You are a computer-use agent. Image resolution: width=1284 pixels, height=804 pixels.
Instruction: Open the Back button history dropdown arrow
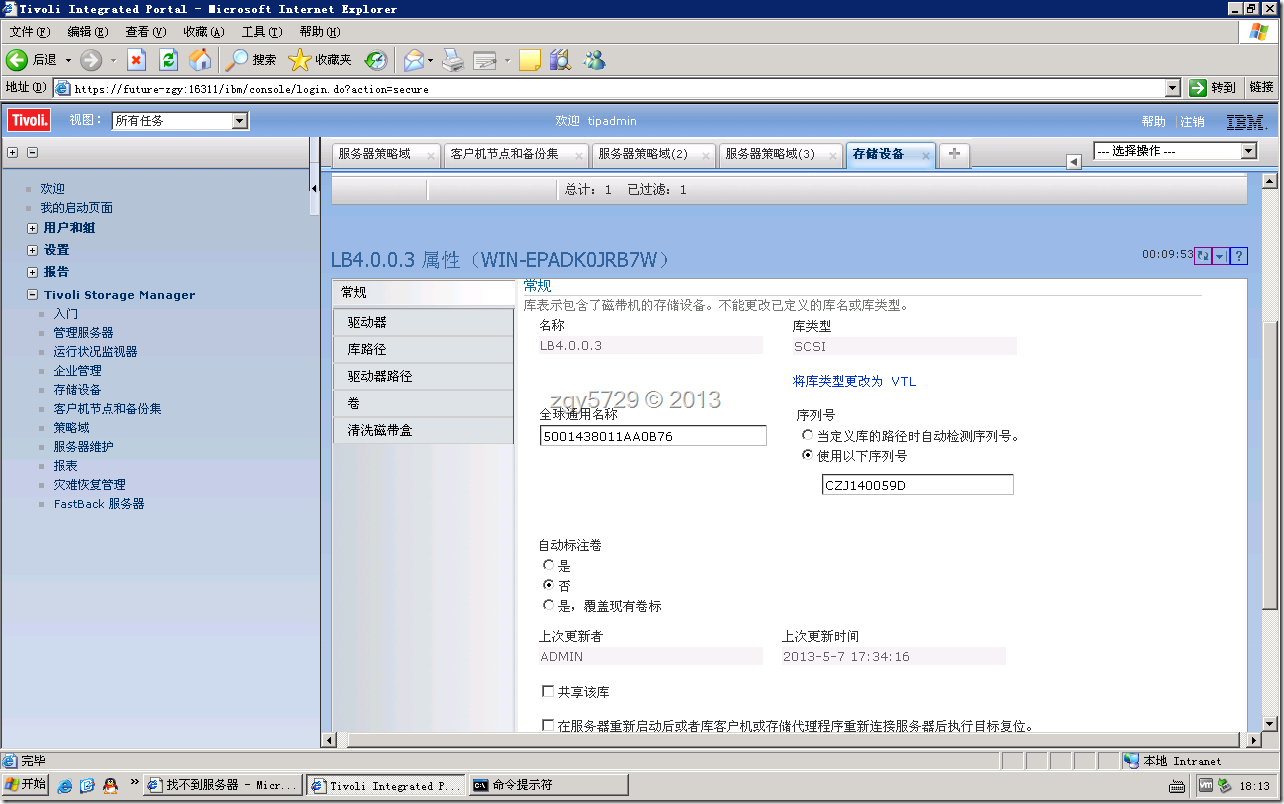[x=68, y=60]
